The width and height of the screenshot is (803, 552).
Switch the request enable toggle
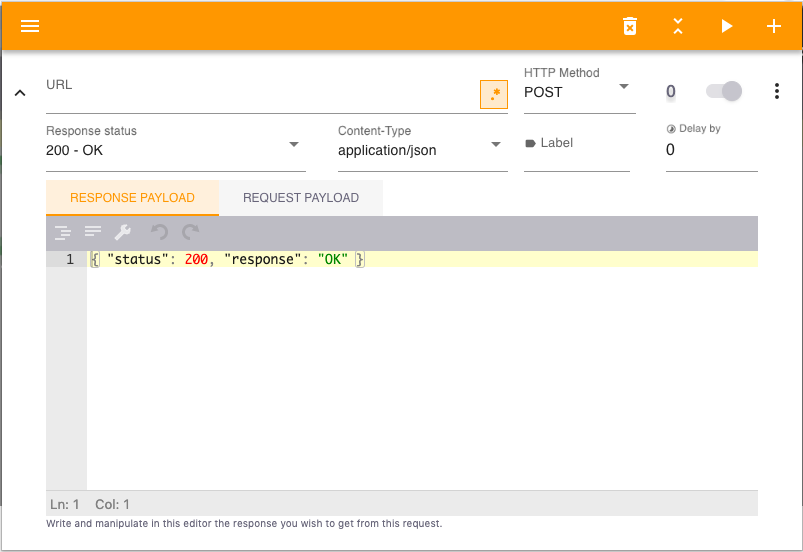click(x=724, y=91)
